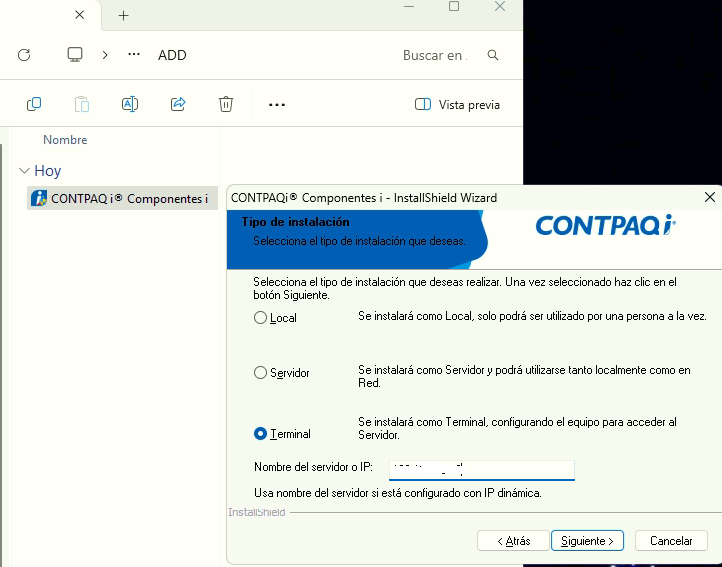This screenshot has height=567, width=722.
Task: Toggle Vista previa pane
Action: [x=457, y=105]
